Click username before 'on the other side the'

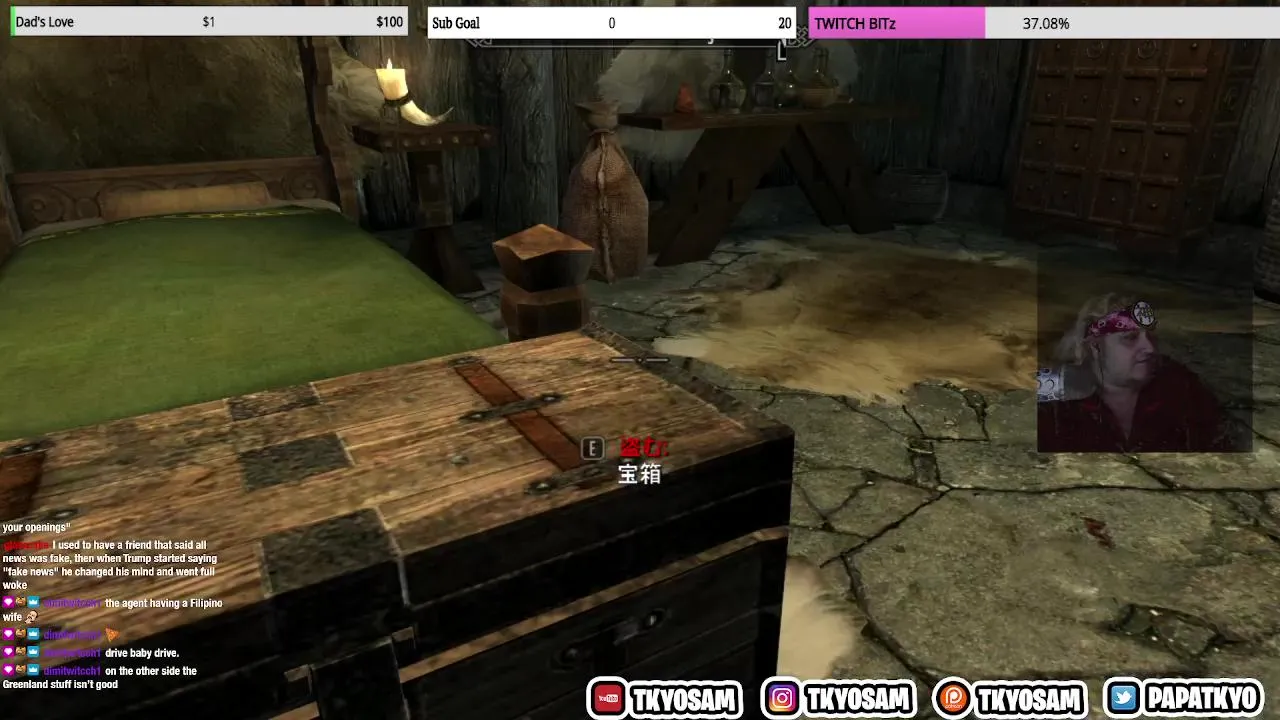72,671
